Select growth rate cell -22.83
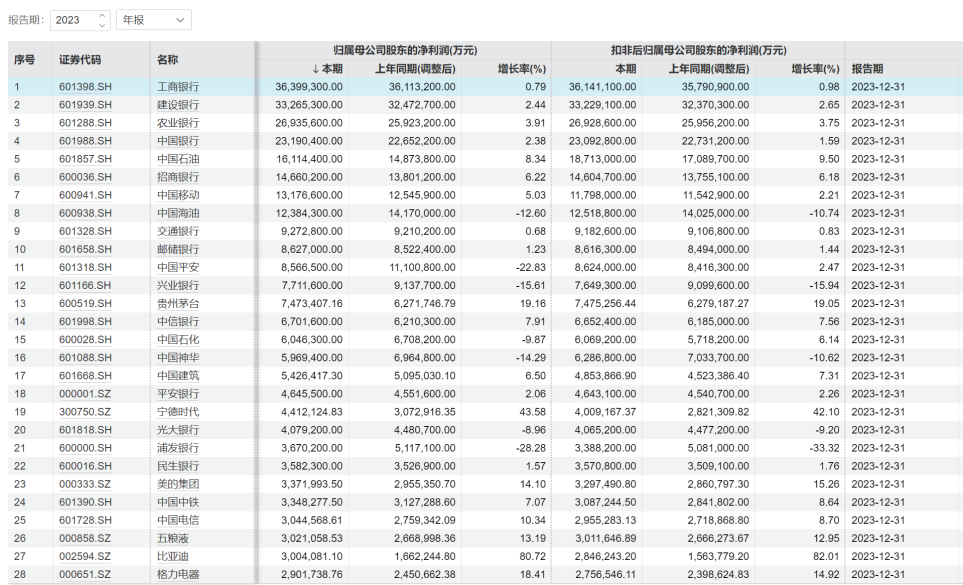 [x=531, y=267]
